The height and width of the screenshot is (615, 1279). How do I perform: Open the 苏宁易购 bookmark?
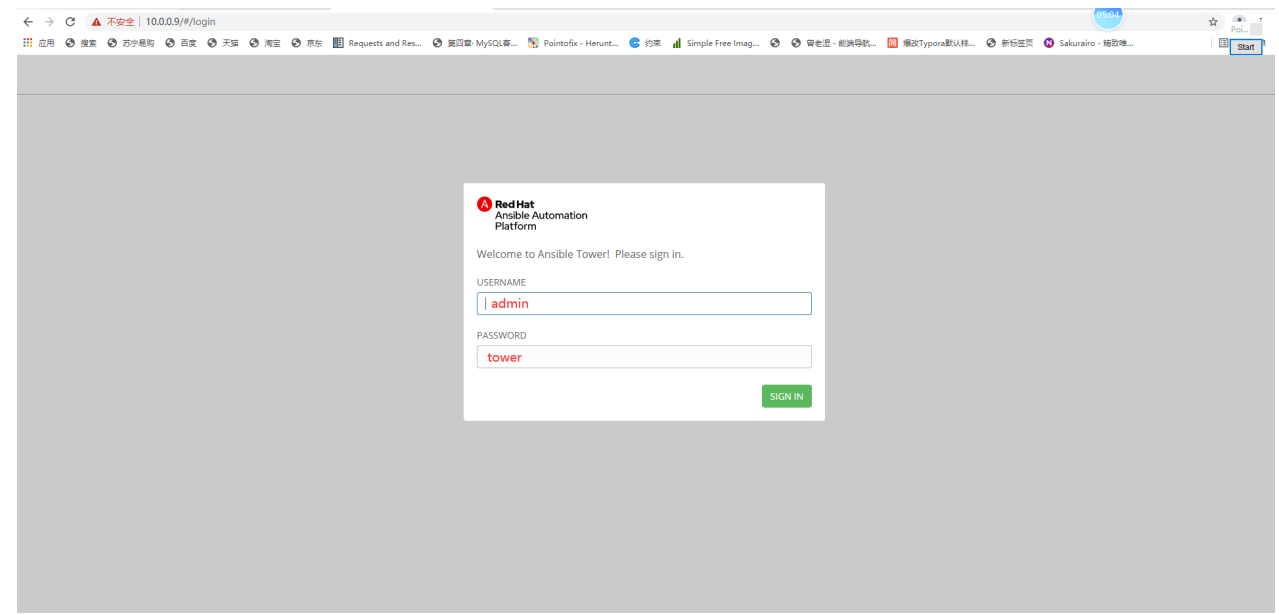131,43
